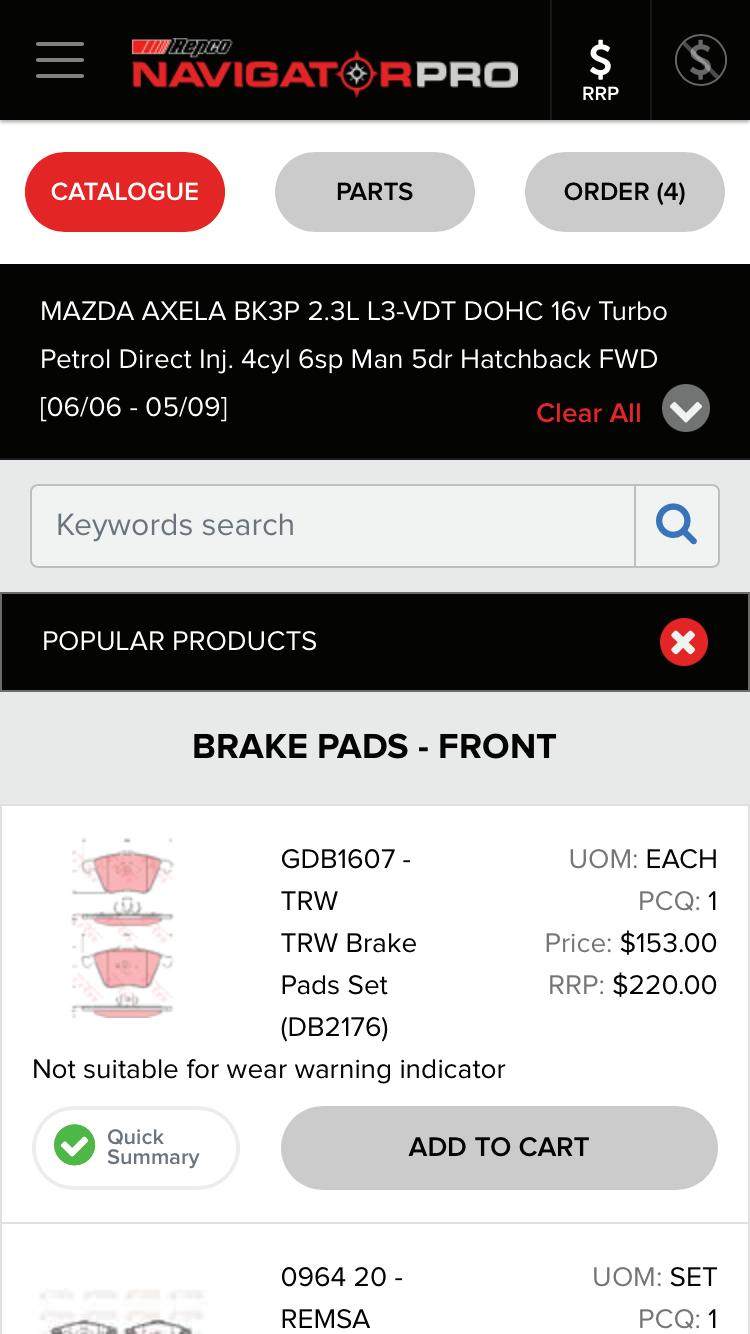Screen dimensions: 750x1334
Task: Click the Repco Navigator Pro logo
Action: (325, 64)
